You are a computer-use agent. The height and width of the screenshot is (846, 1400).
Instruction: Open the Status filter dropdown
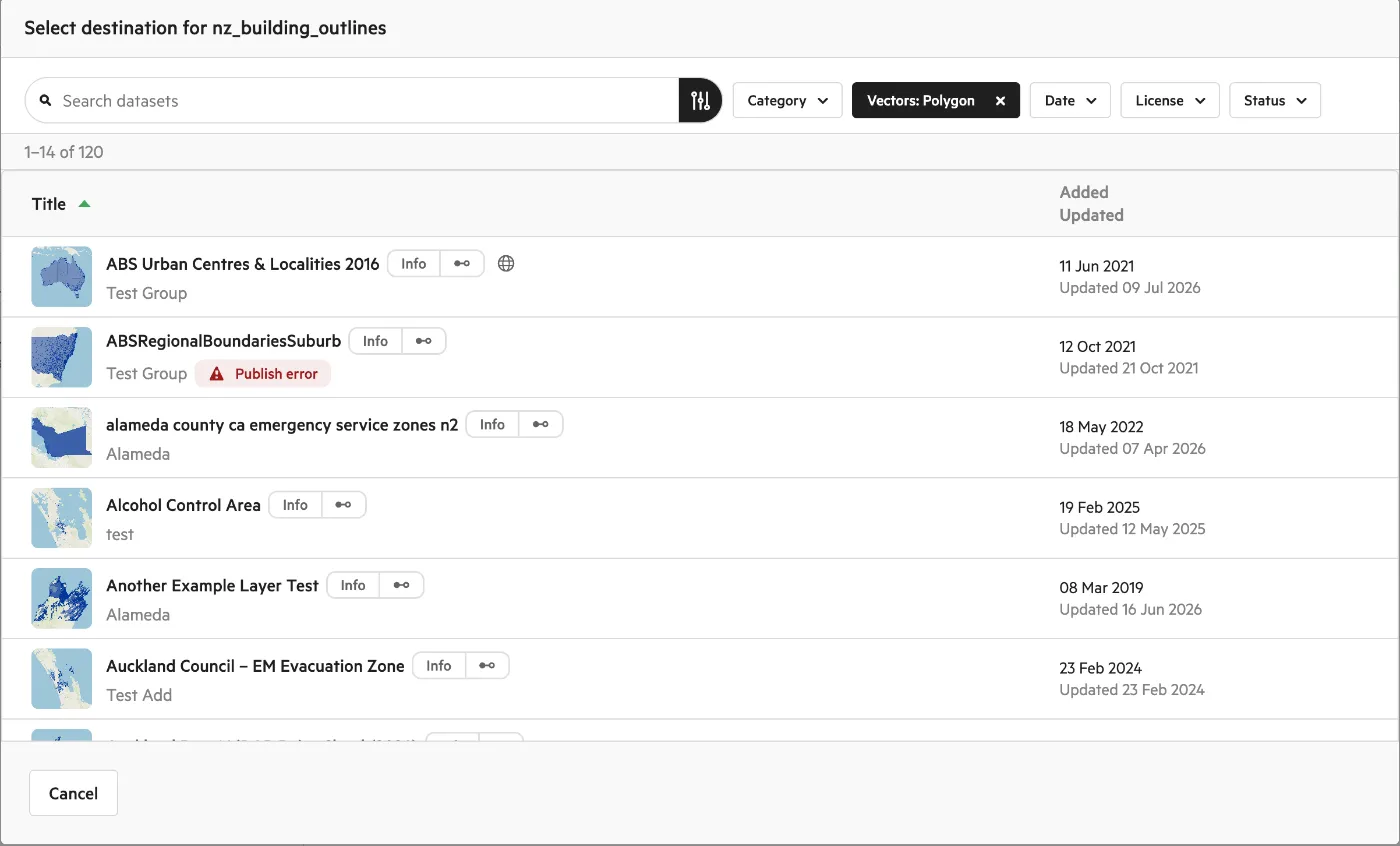1275,101
